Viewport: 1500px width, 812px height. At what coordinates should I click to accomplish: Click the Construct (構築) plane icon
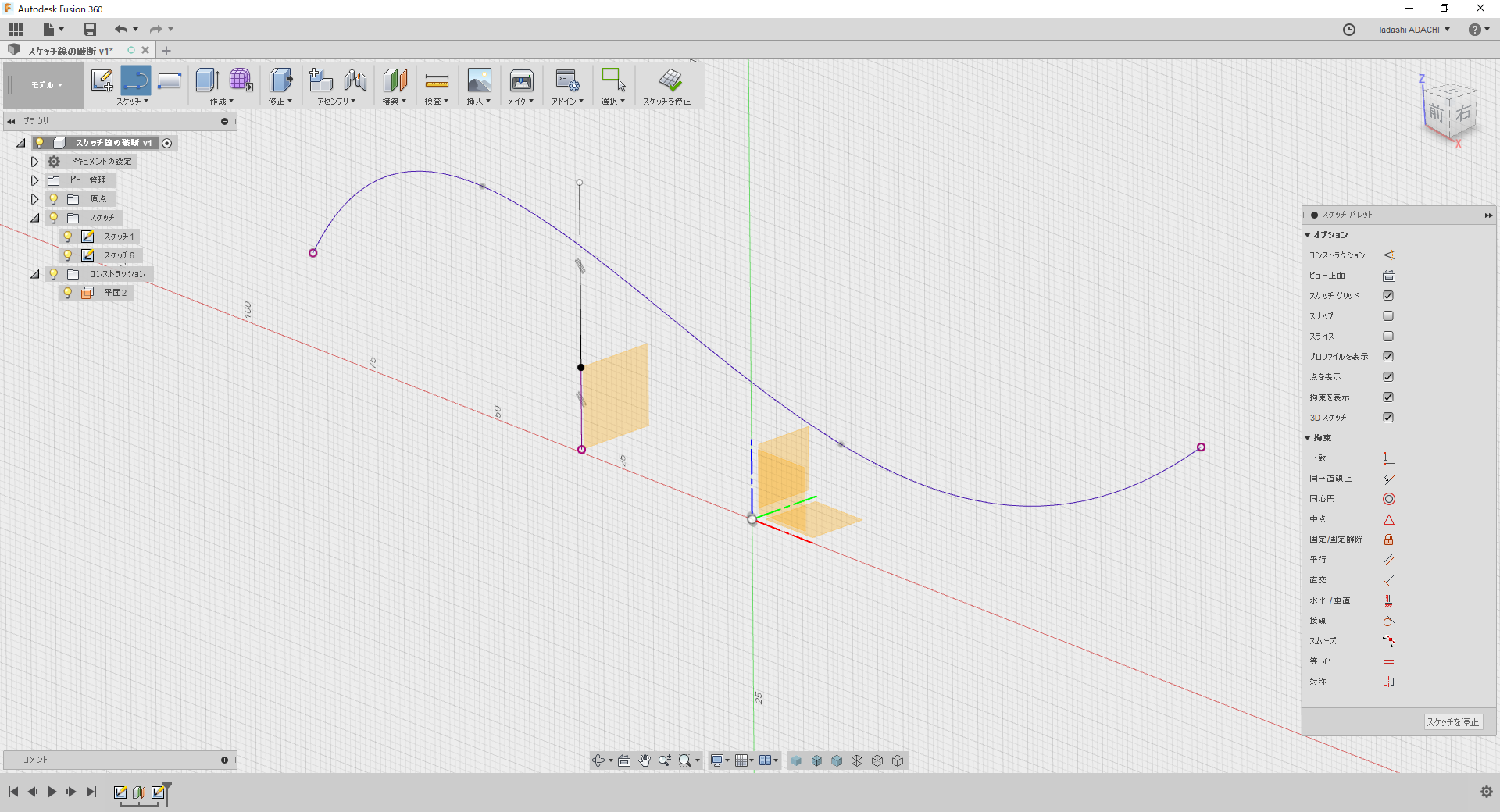395,80
